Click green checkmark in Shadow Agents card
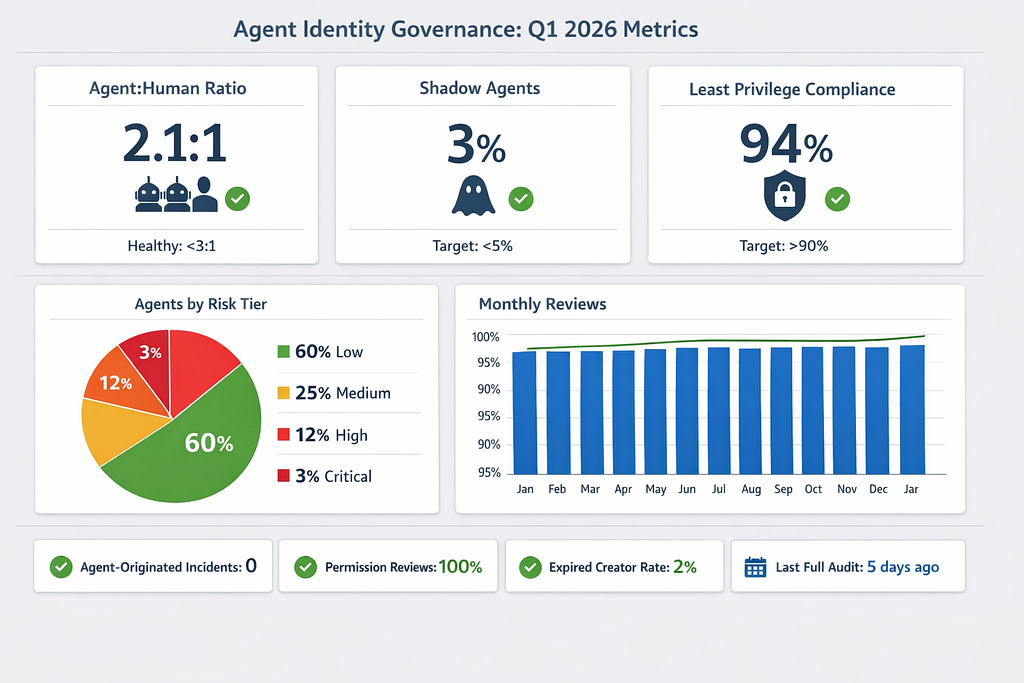 click(x=521, y=199)
